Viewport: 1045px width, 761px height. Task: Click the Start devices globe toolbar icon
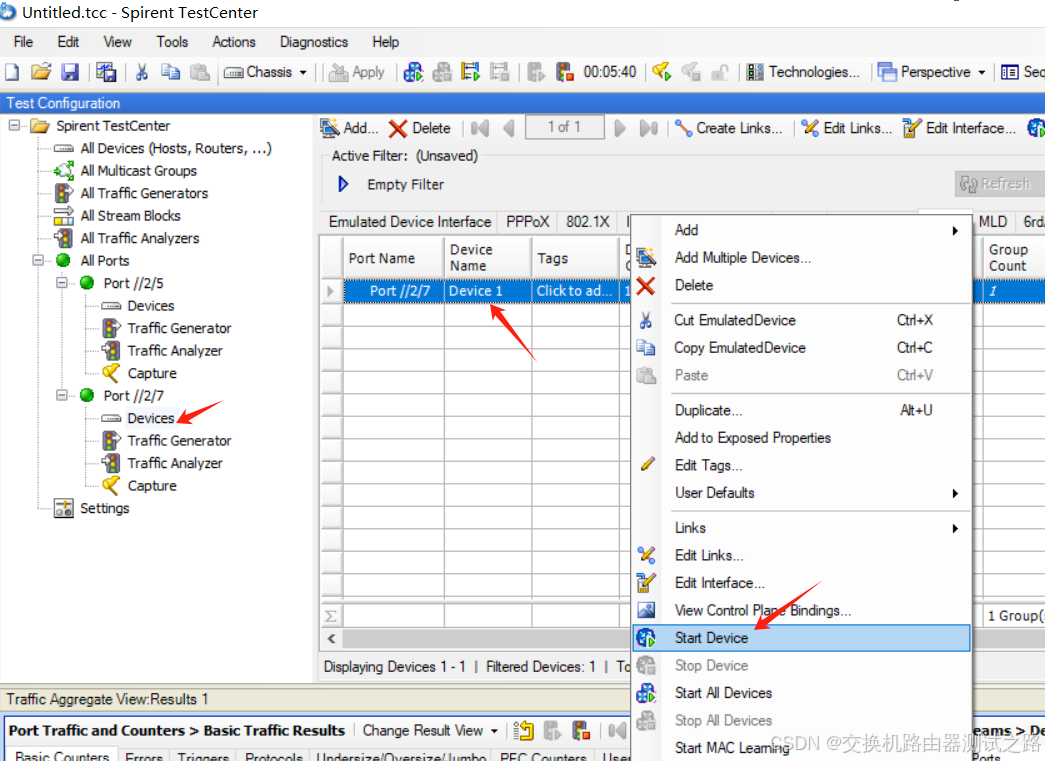pyautogui.click(x=413, y=71)
